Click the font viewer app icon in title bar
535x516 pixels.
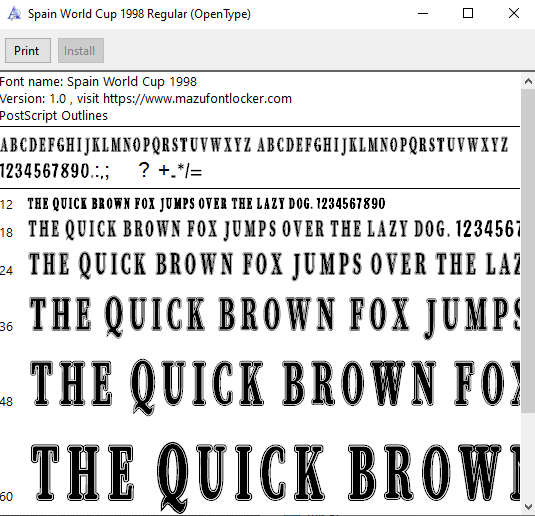[14, 14]
